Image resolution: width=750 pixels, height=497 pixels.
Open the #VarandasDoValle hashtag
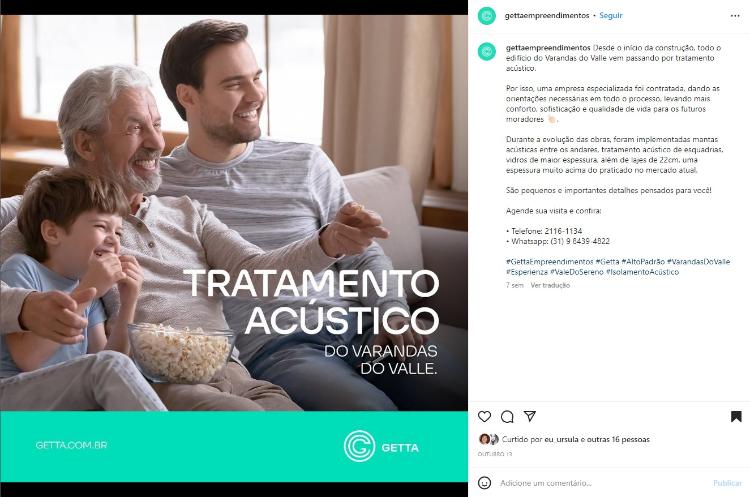tap(698, 262)
